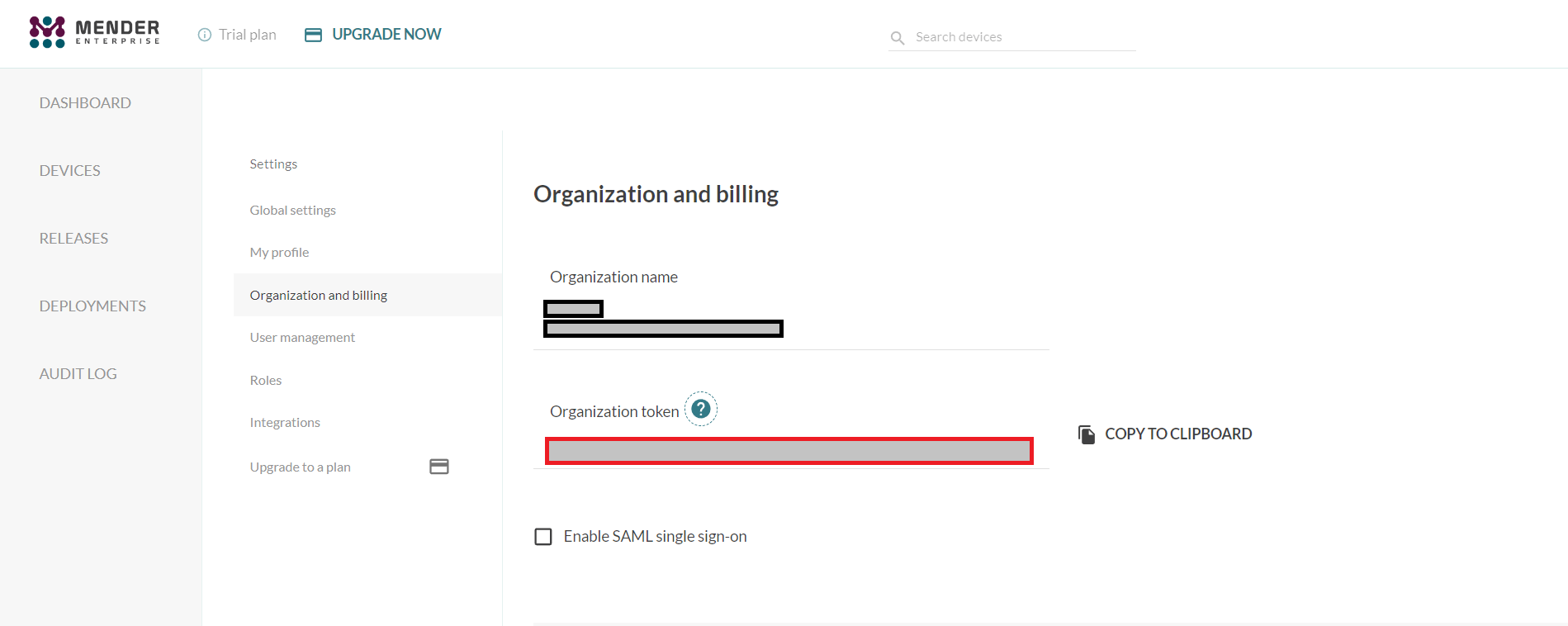Click the Organization token help question mark
The image size is (1568, 626).
pos(701,409)
